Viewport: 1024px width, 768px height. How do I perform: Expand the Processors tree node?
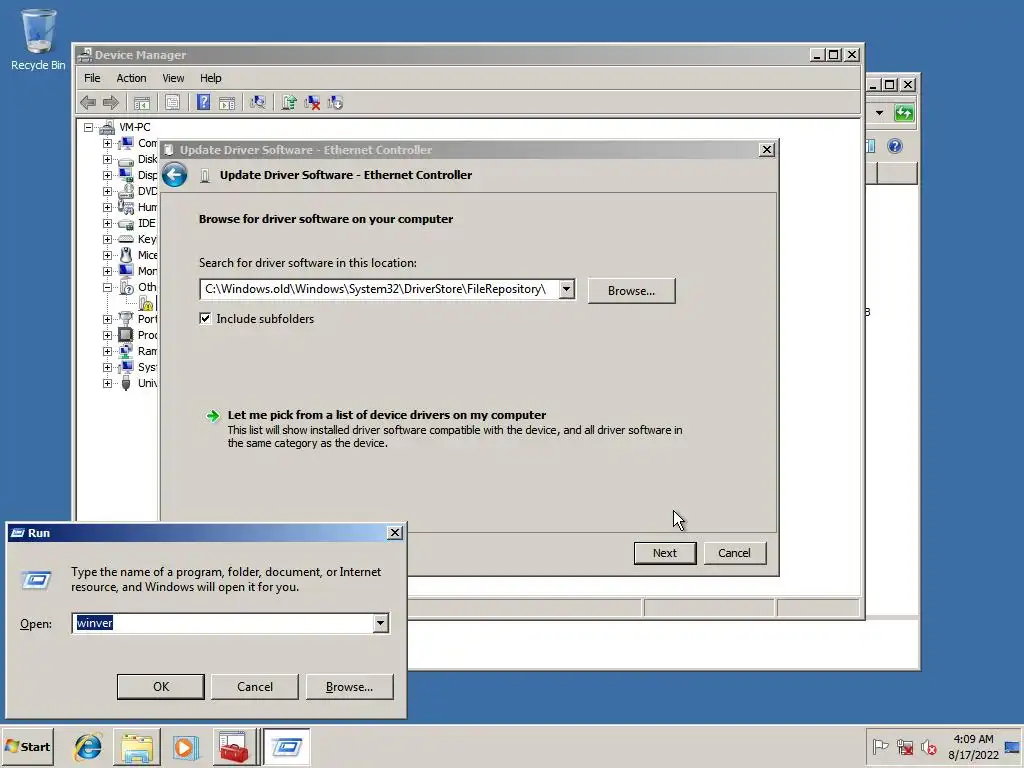pos(107,335)
